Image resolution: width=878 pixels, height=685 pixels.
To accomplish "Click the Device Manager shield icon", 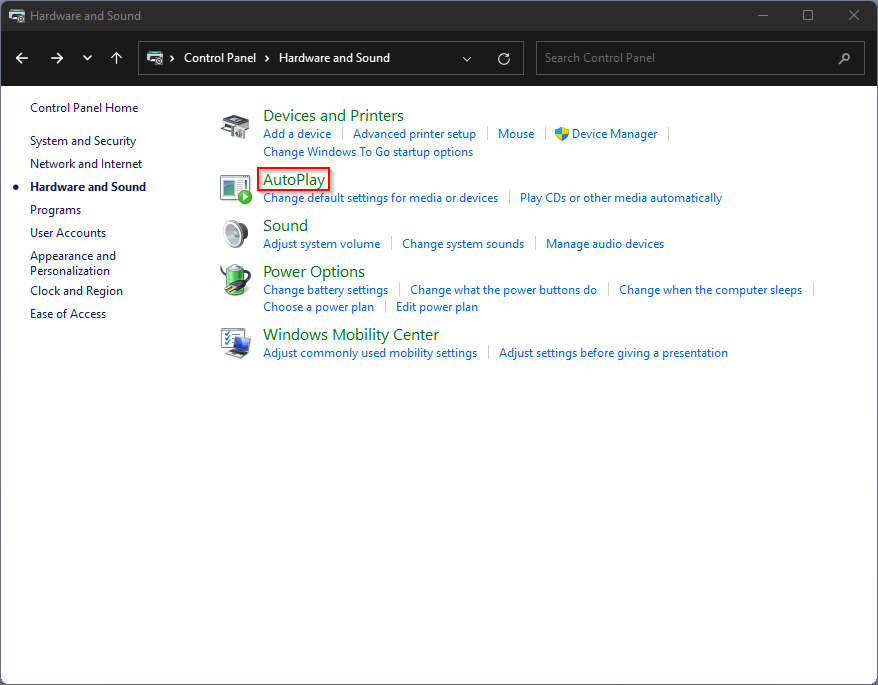I will coord(562,134).
